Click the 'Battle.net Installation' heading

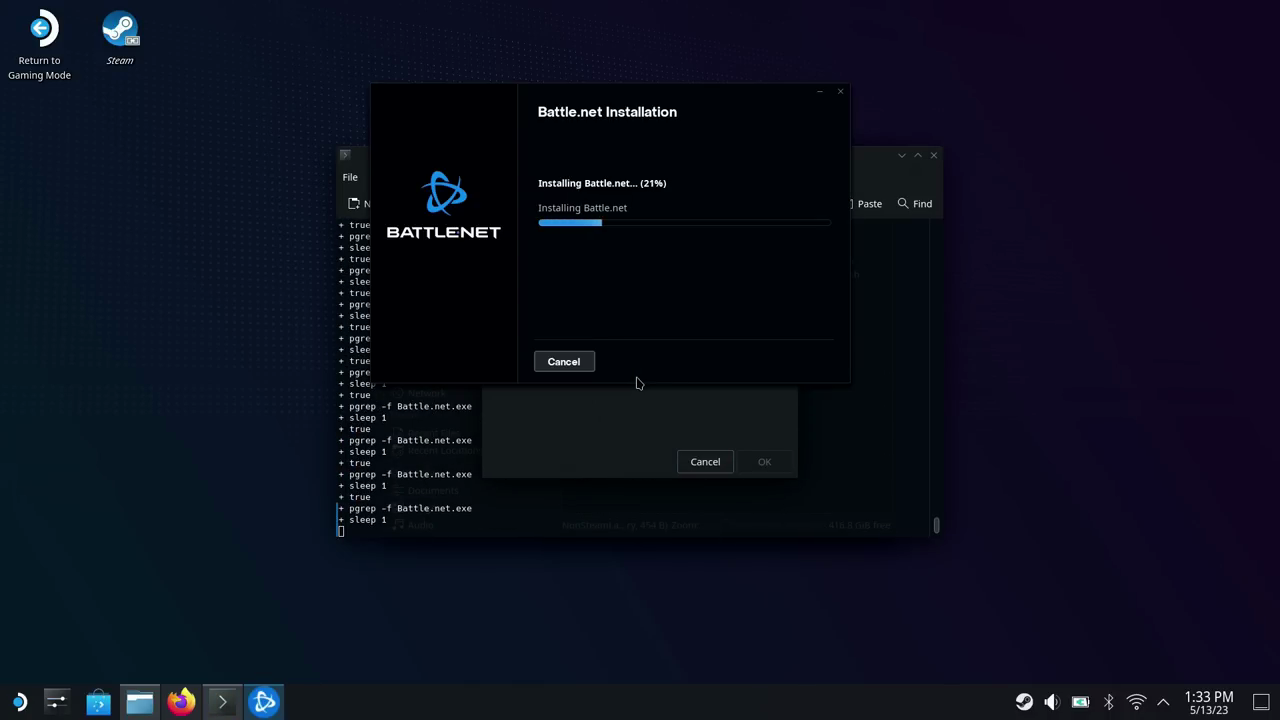point(607,112)
